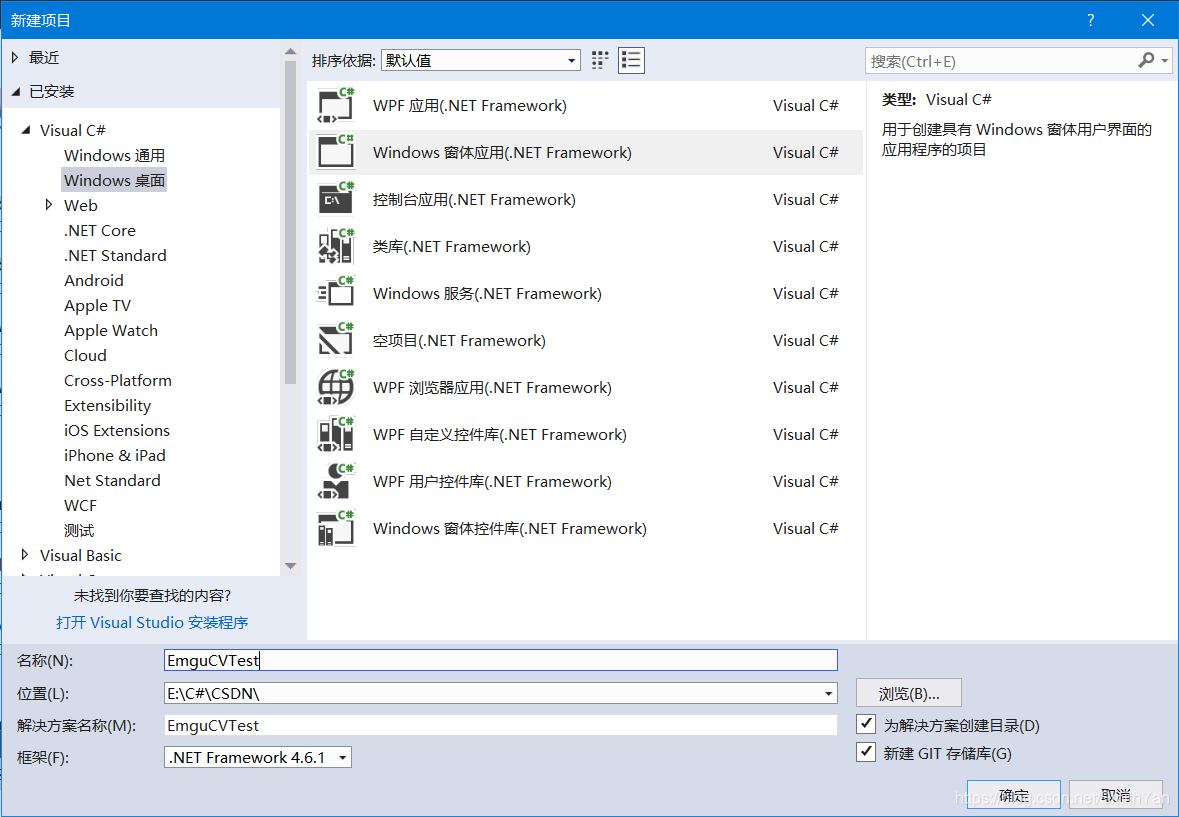The image size is (1179, 817).
Task: Click the 类库 class library template icon
Action: pos(335,247)
